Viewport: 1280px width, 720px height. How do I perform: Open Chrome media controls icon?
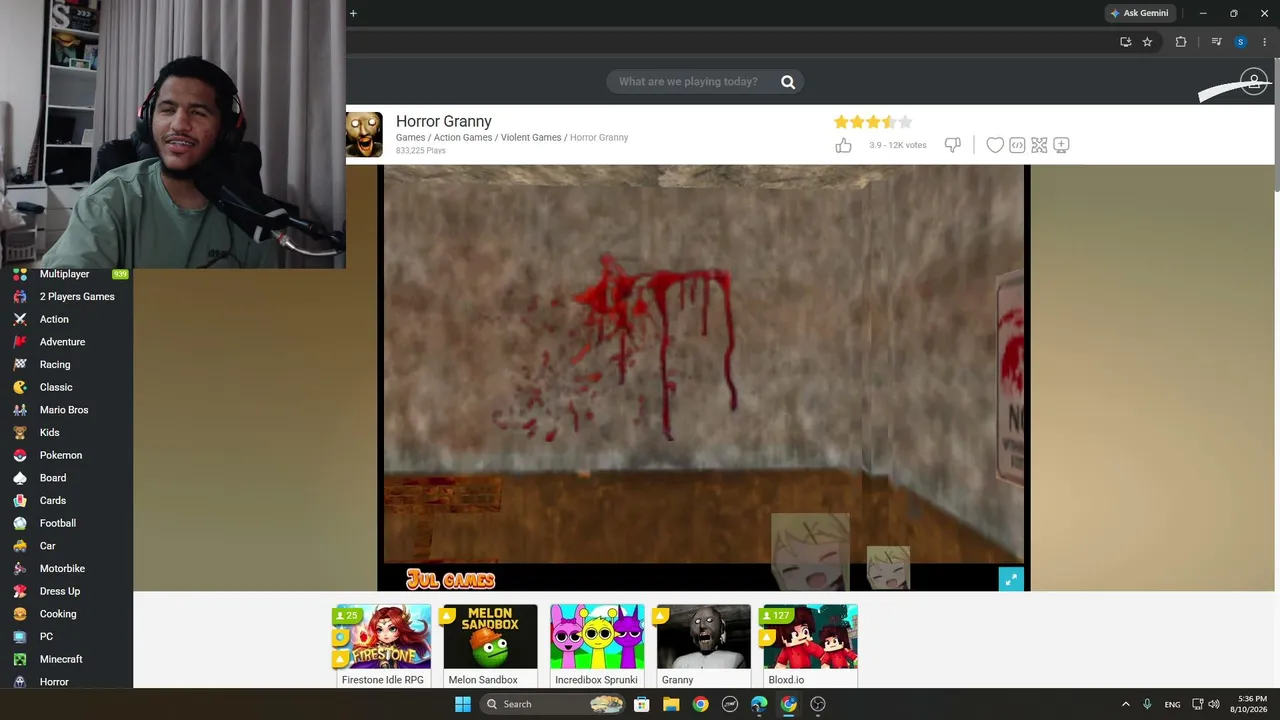[1216, 42]
